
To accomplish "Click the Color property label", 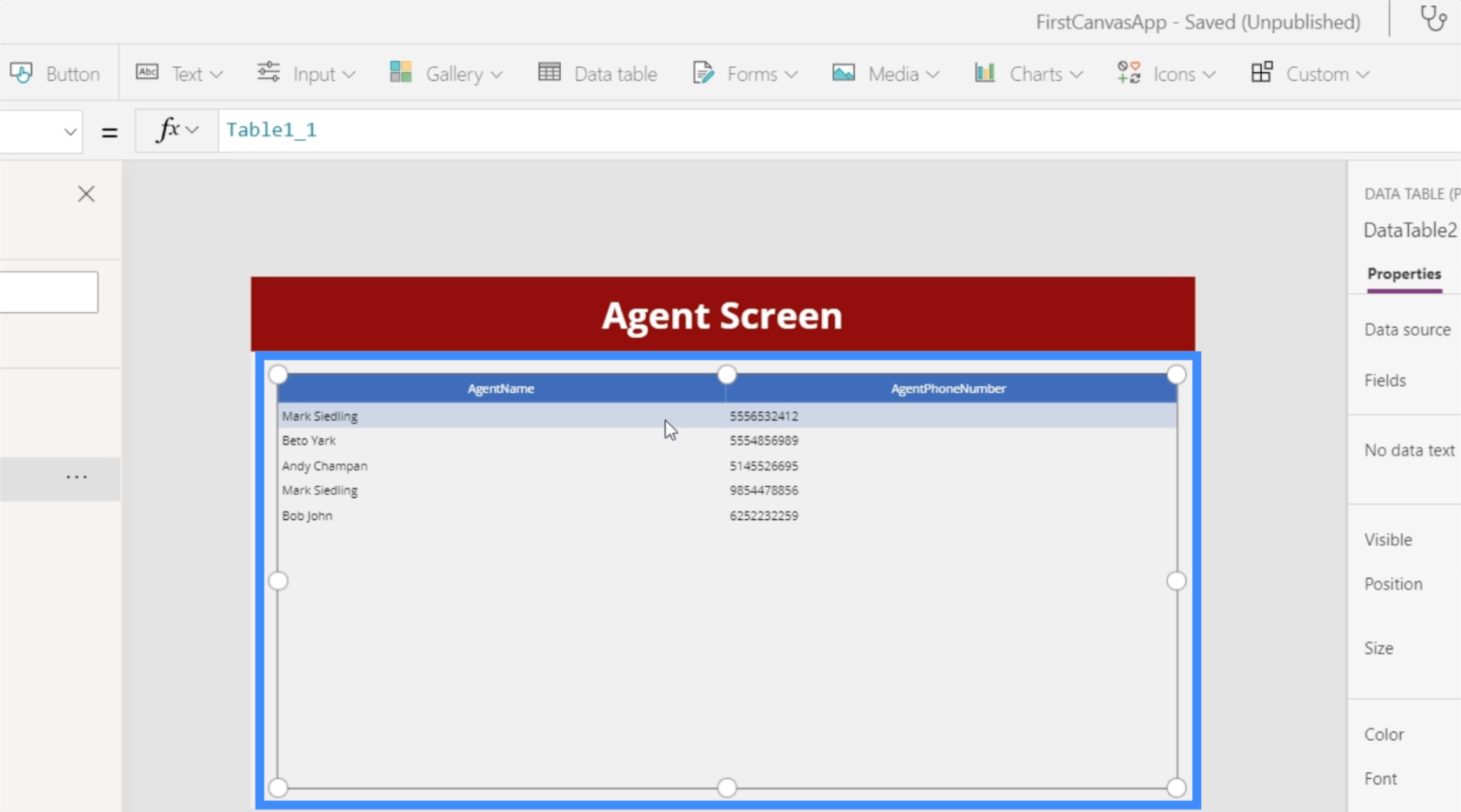I will coord(1384,735).
